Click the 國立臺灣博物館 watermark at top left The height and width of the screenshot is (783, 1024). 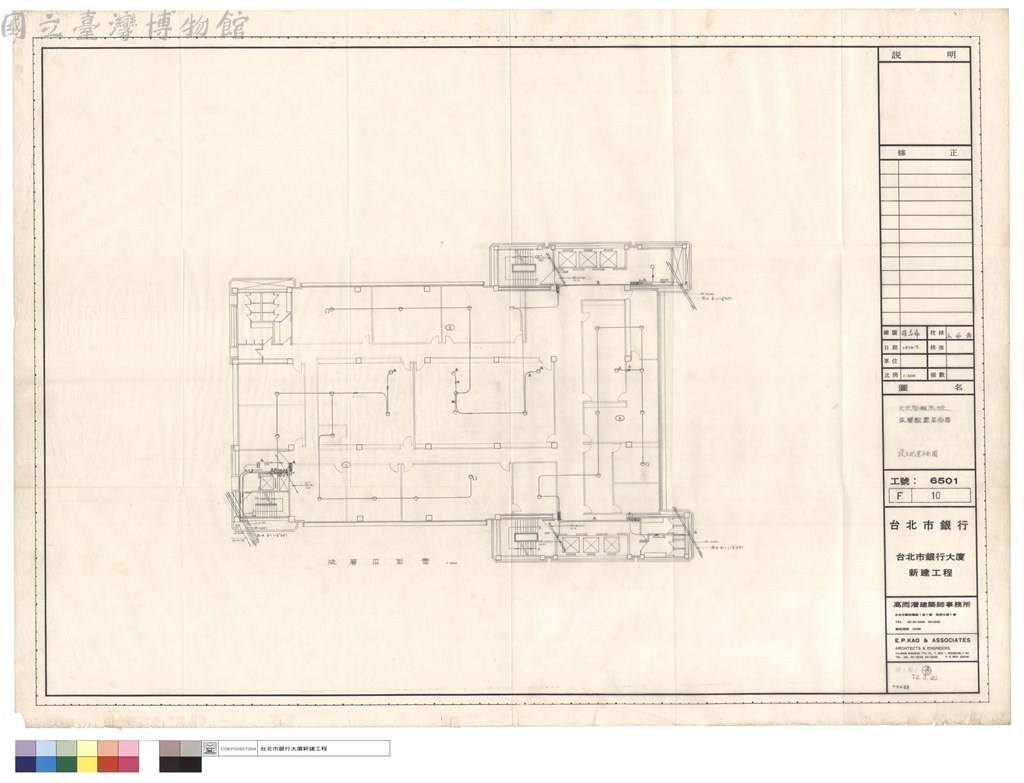[x=125, y=25]
